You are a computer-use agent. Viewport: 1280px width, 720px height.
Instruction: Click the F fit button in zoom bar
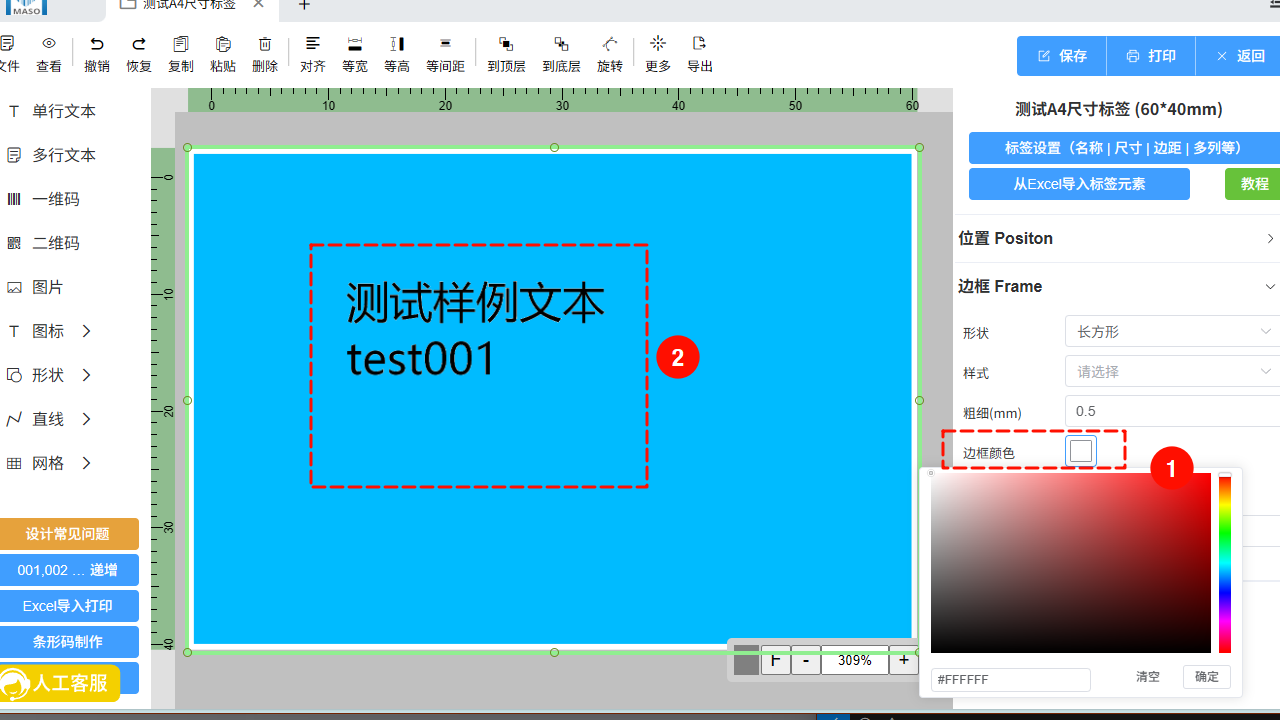[776, 660]
